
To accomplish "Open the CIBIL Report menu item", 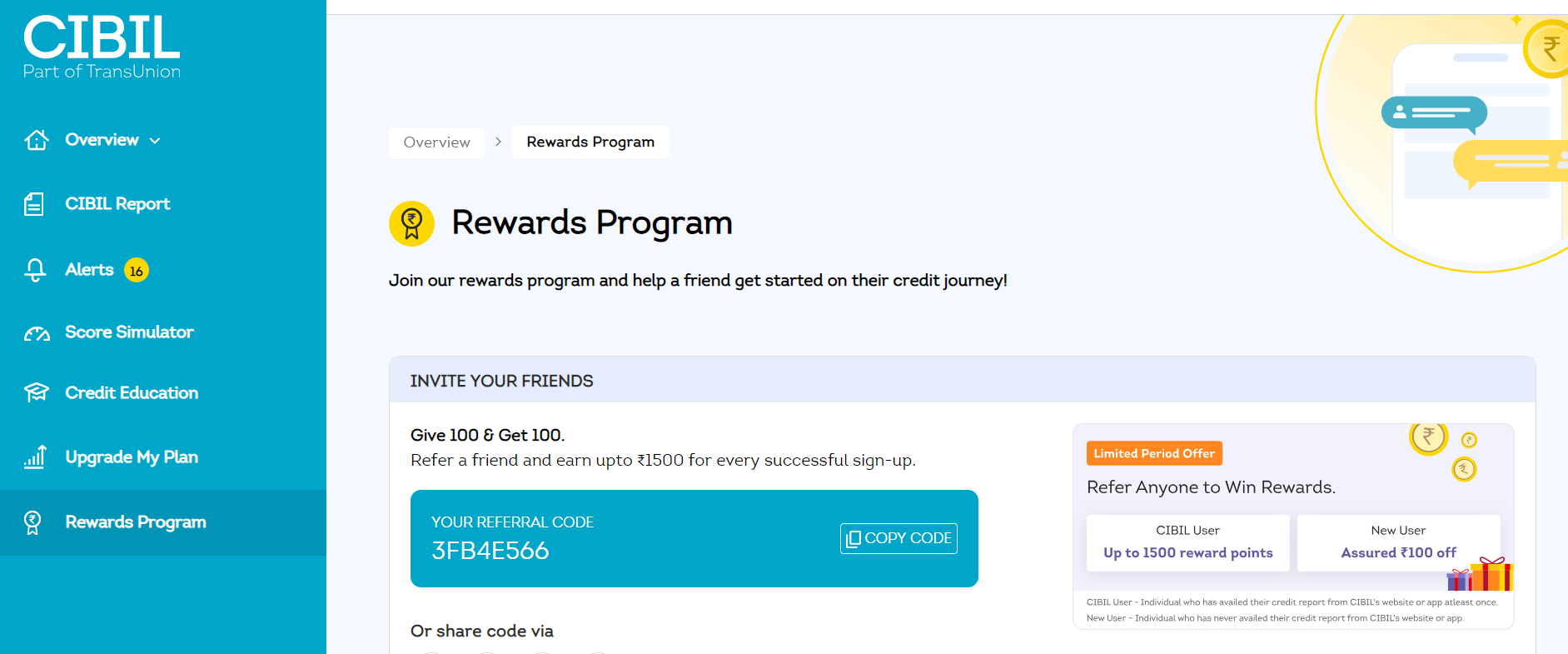I will [117, 204].
